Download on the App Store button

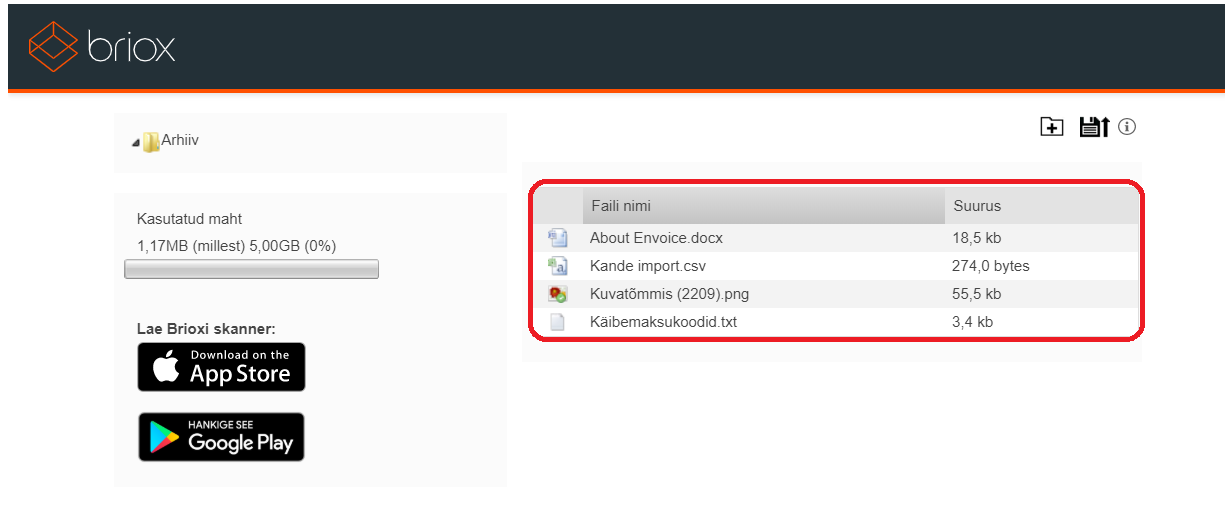(x=221, y=367)
